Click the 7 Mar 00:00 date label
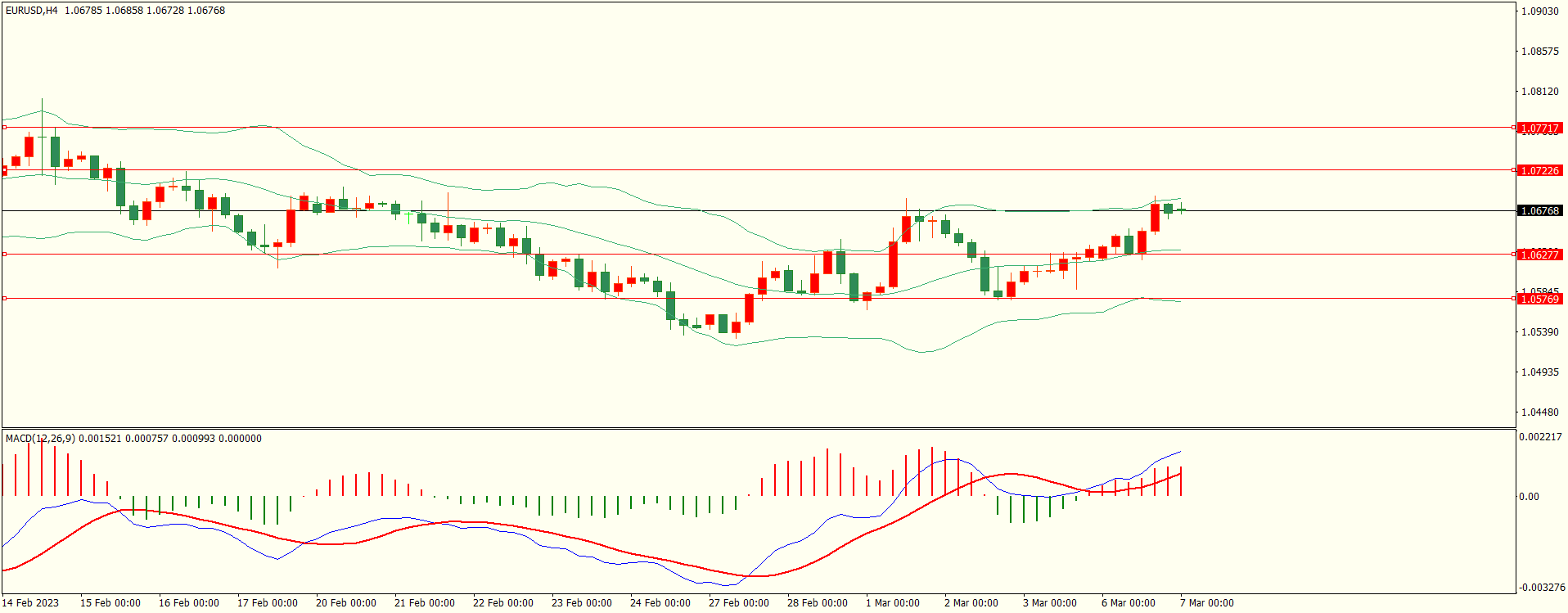Screen dimensions: 1568x613 pos(1206,603)
